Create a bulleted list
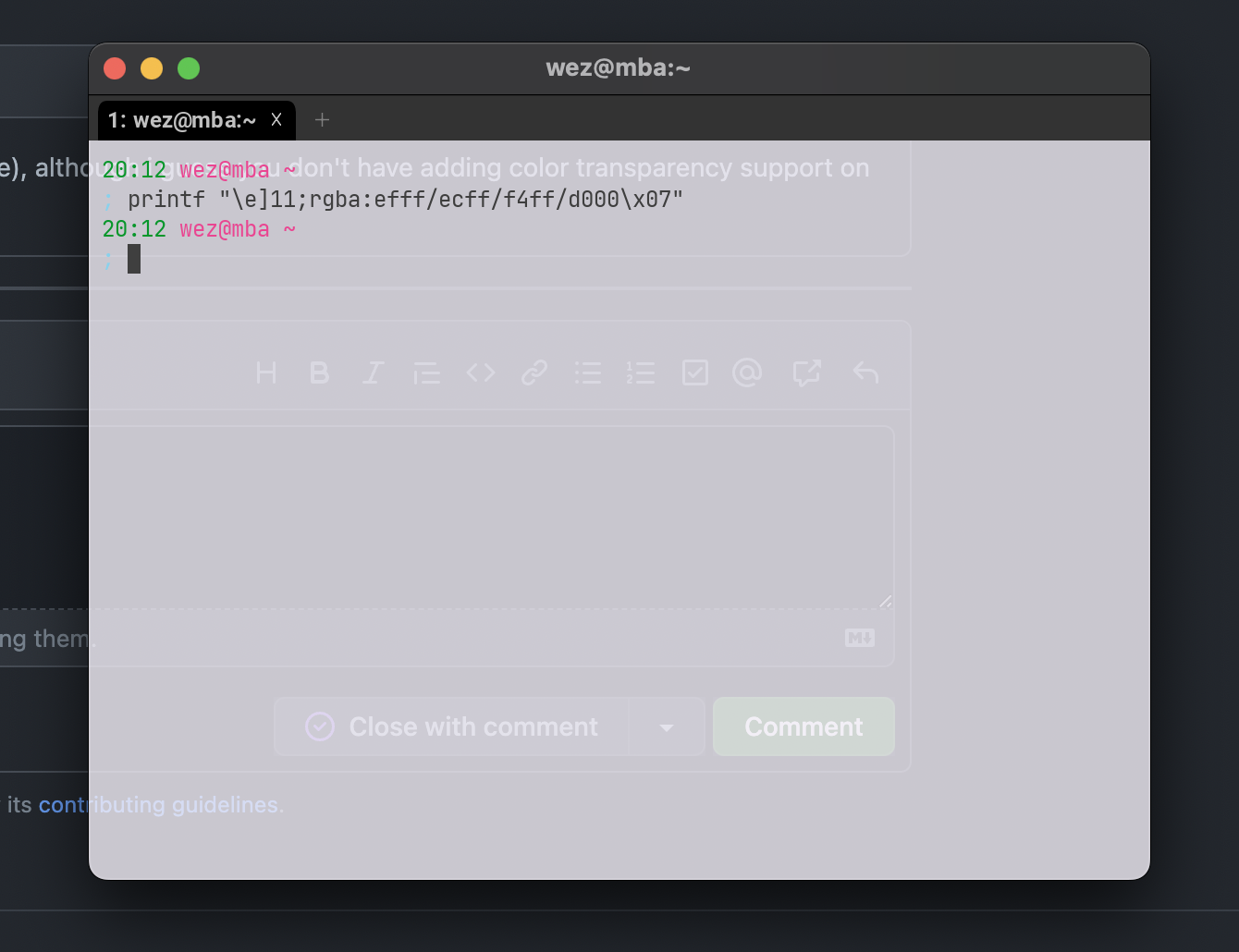The width and height of the screenshot is (1239, 952). tap(588, 372)
